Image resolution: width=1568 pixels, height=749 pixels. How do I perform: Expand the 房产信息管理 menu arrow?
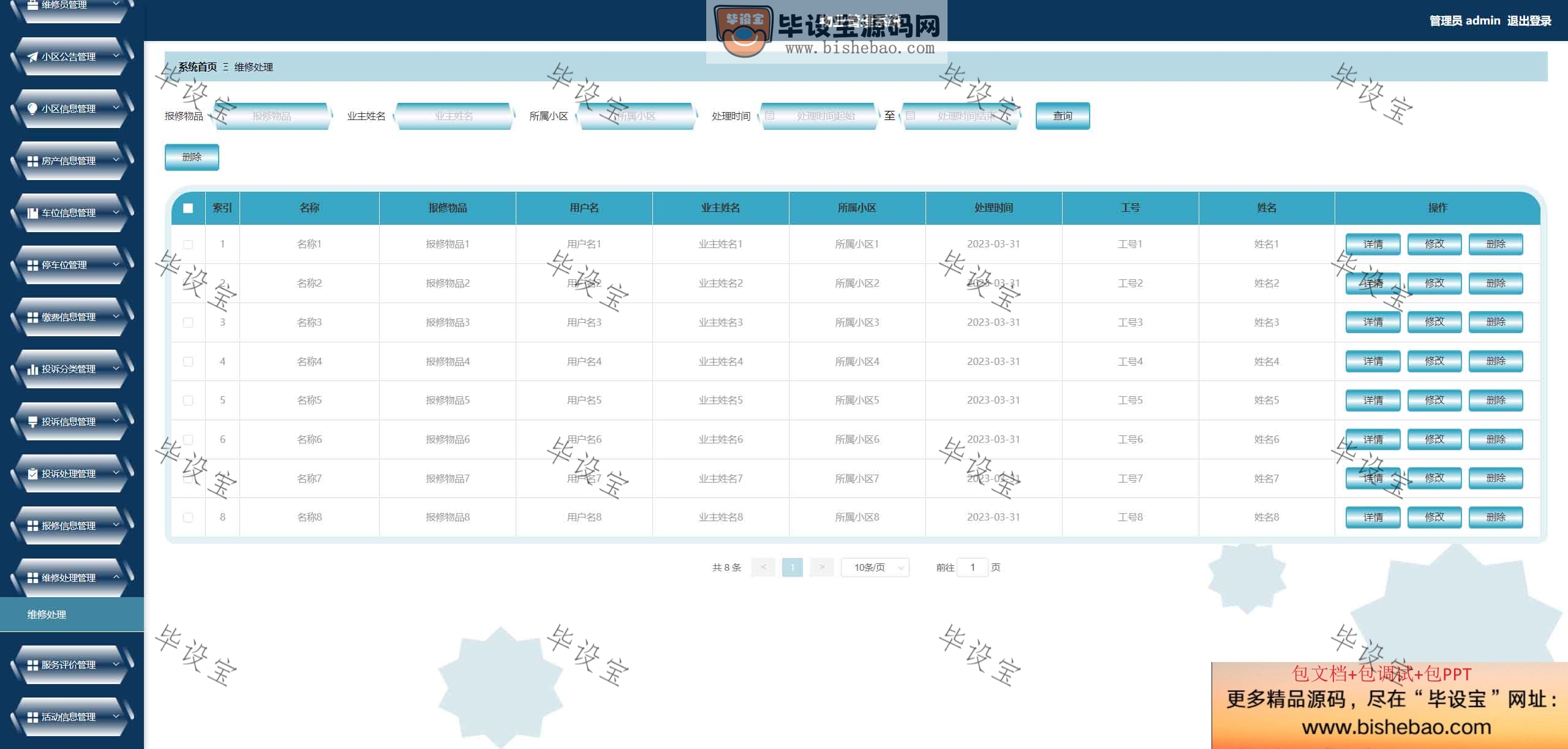(x=116, y=160)
